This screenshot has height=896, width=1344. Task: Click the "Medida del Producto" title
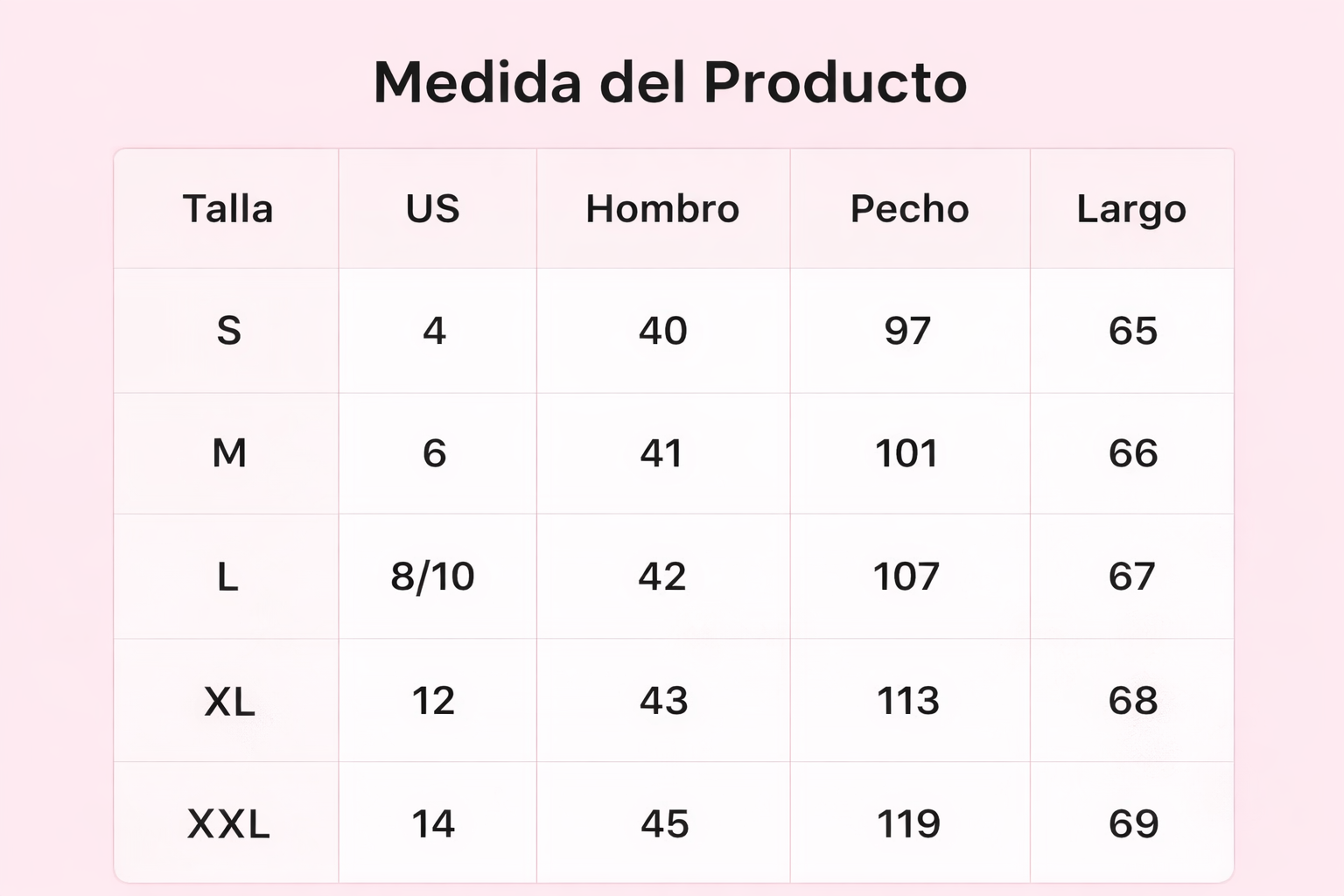tap(670, 83)
